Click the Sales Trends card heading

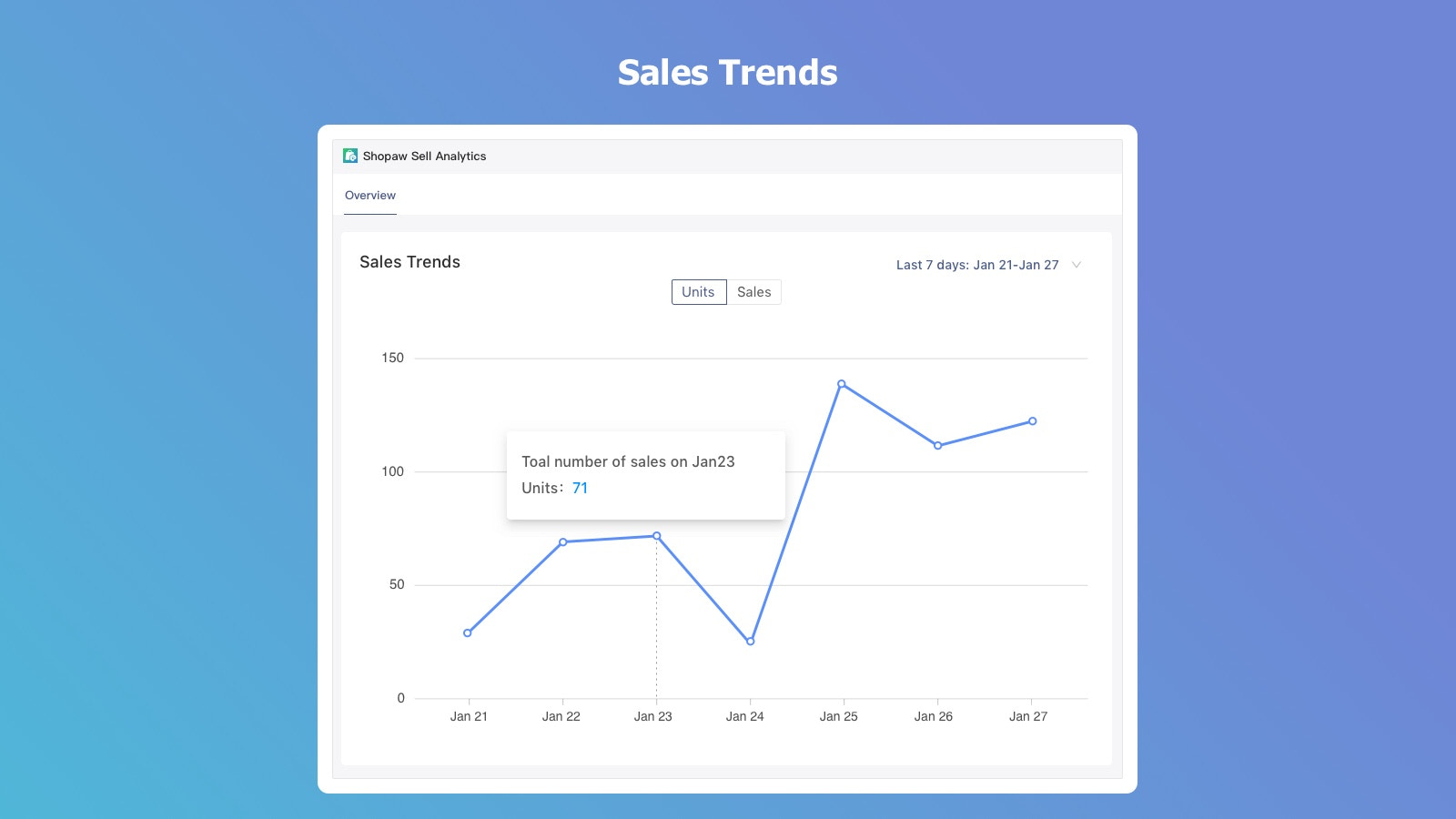click(409, 262)
